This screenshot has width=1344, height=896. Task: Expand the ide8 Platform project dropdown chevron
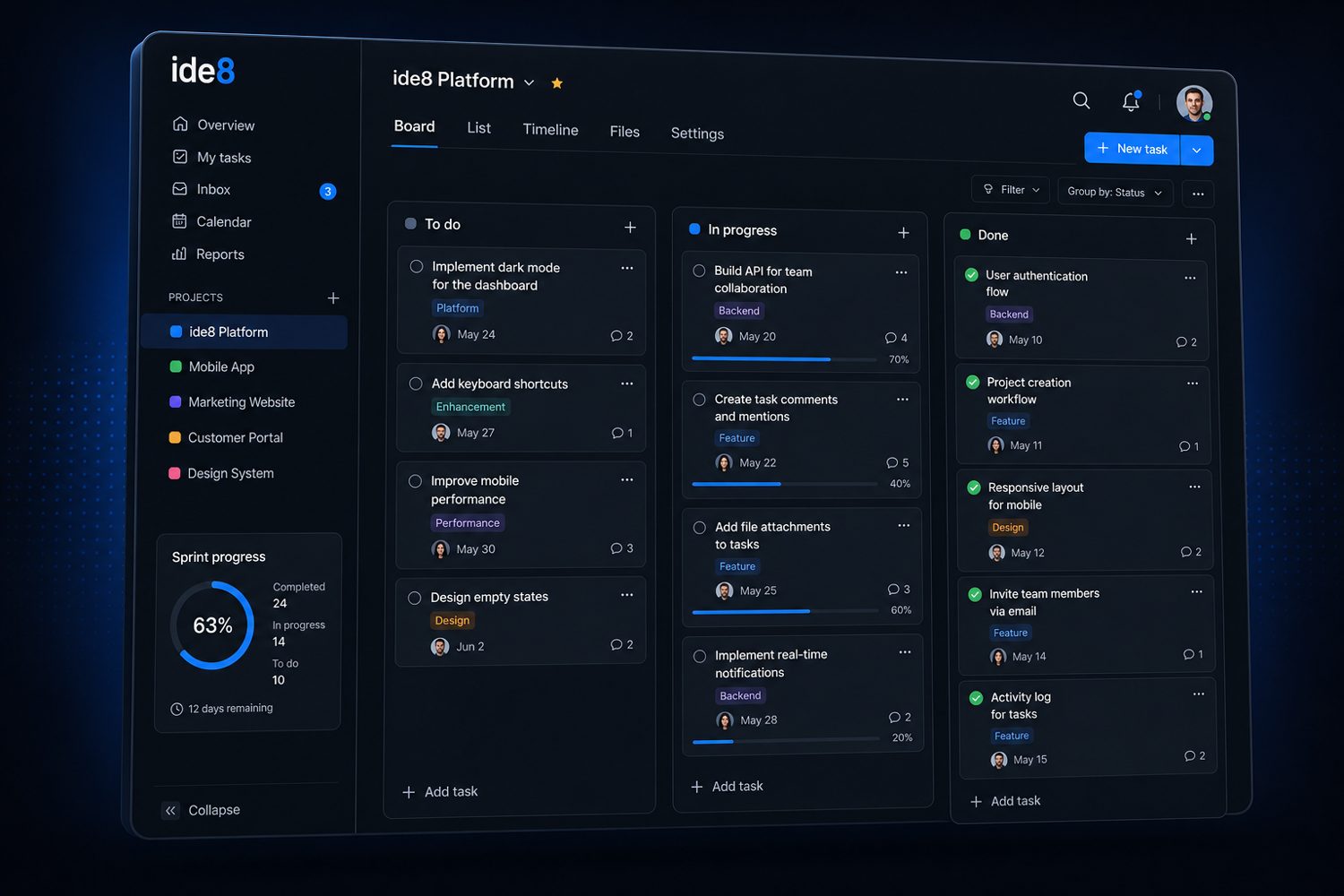pos(529,82)
